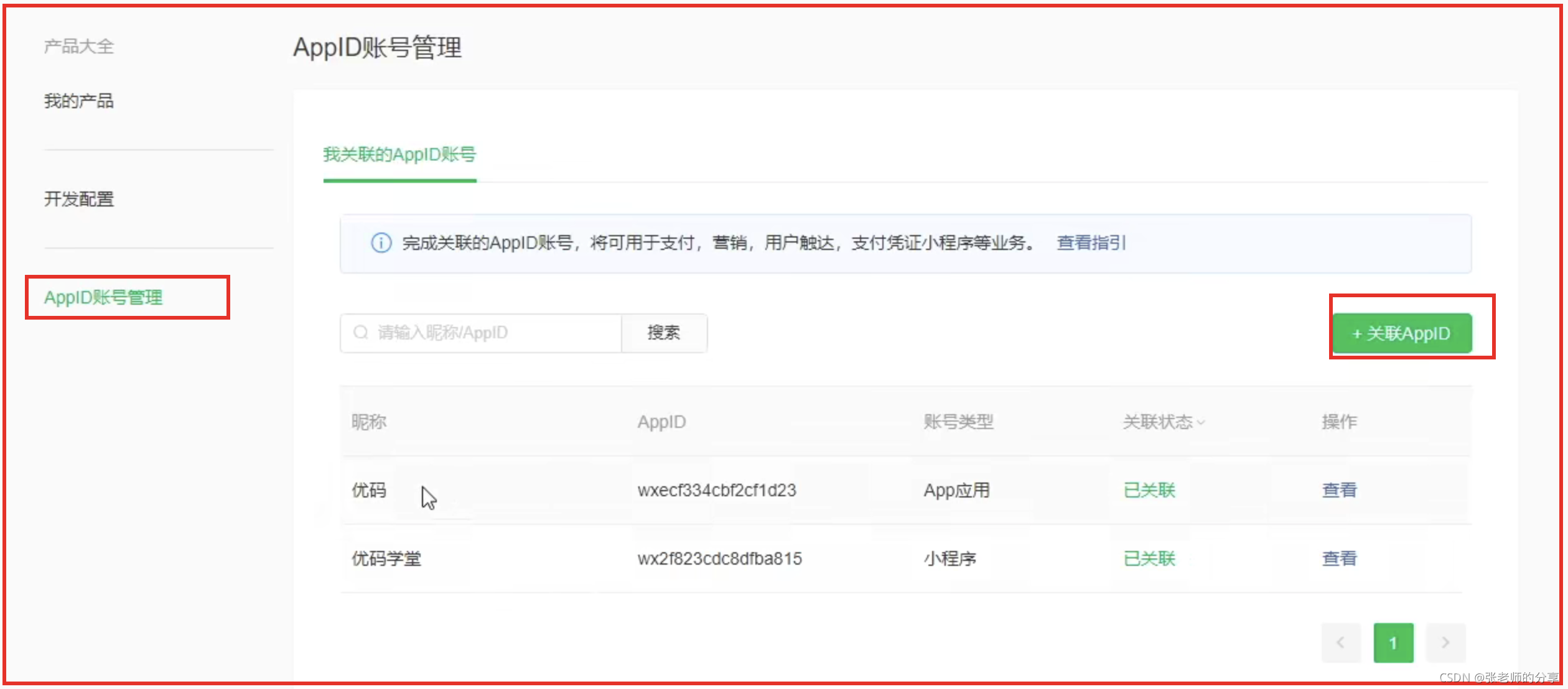
Task: Click 查看 for 优码 App应用 row
Action: [x=1339, y=490]
